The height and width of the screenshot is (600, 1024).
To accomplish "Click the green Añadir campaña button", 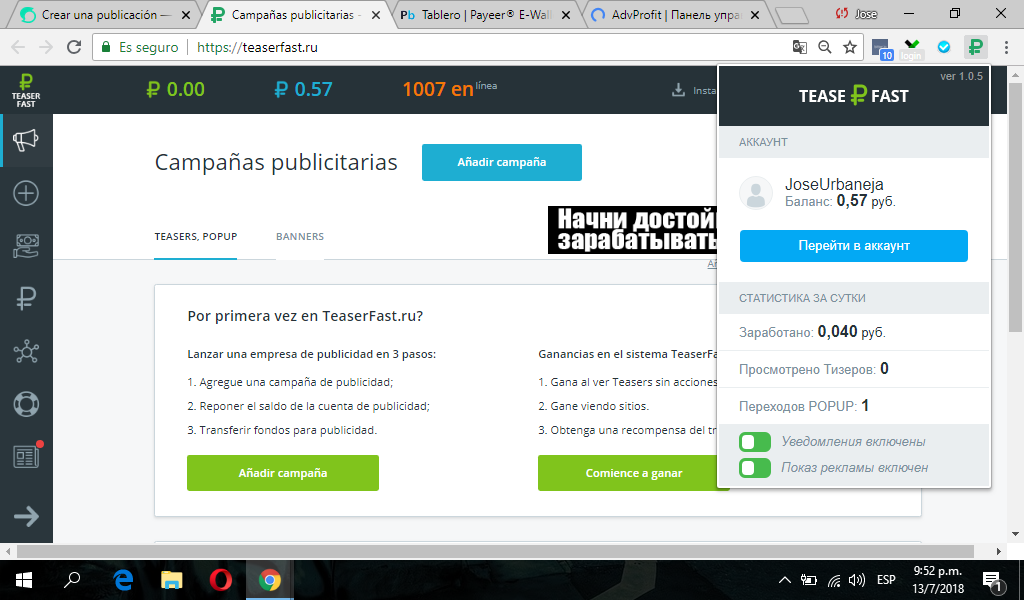I will pyautogui.click(x=283, y=473).
